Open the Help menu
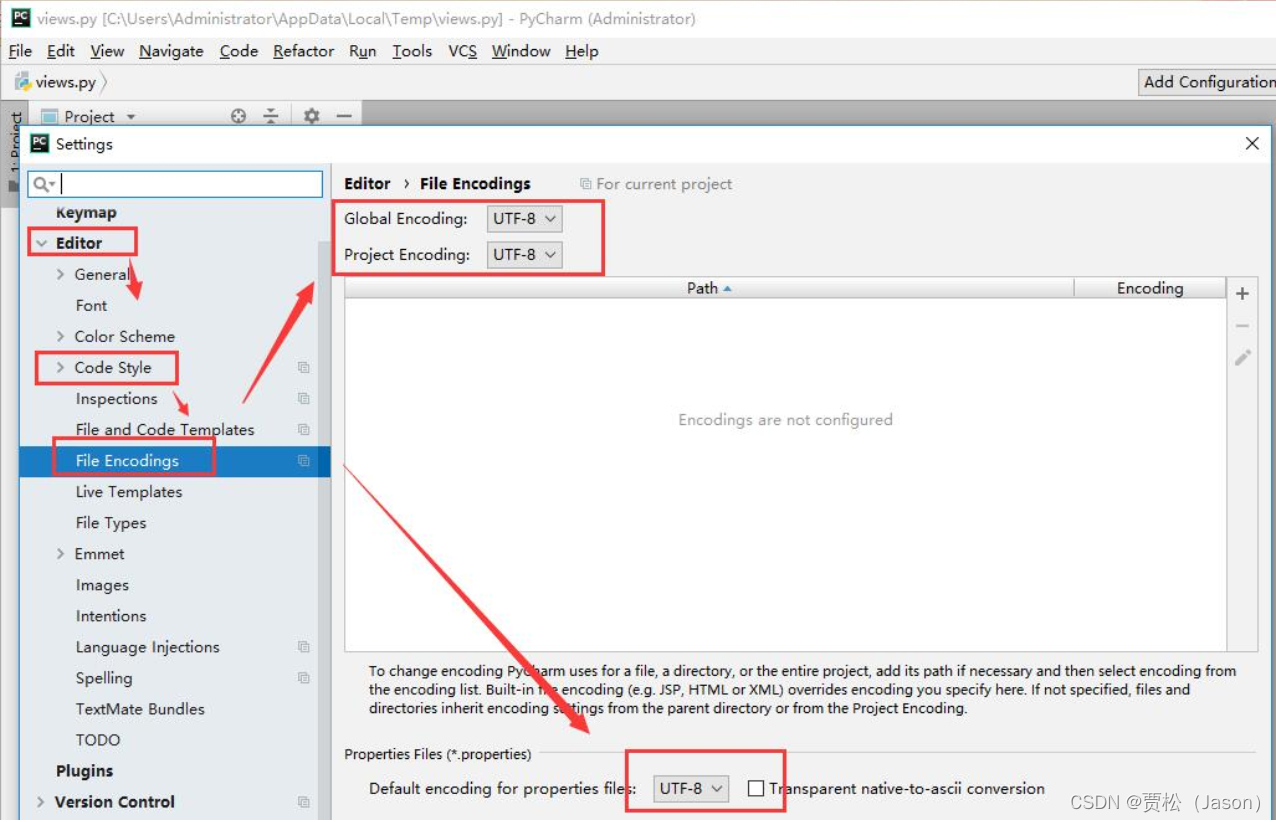 point(581,51)
